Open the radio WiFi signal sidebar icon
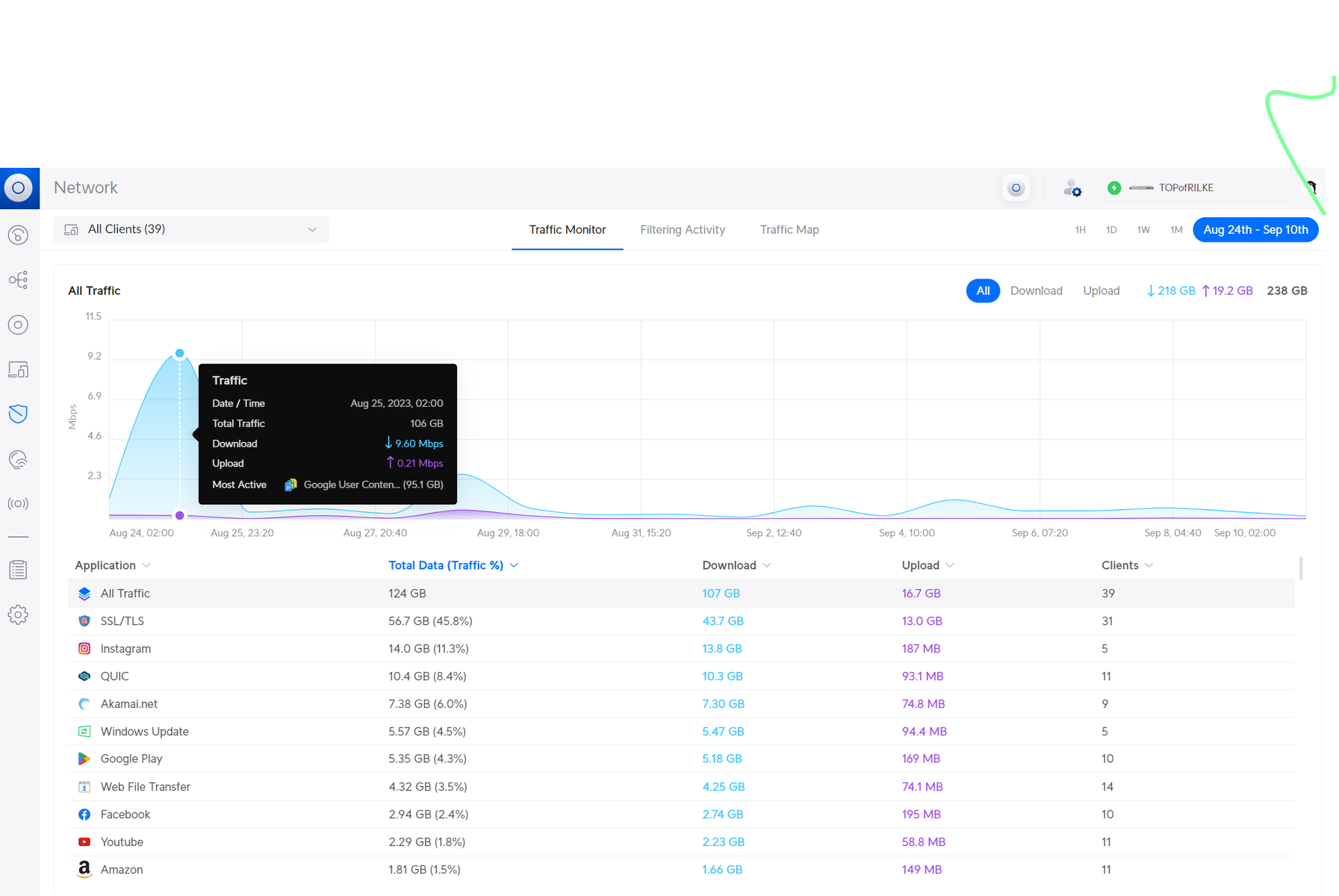Viewport: 1339px width, 896px height. click(x=19, y=503)
